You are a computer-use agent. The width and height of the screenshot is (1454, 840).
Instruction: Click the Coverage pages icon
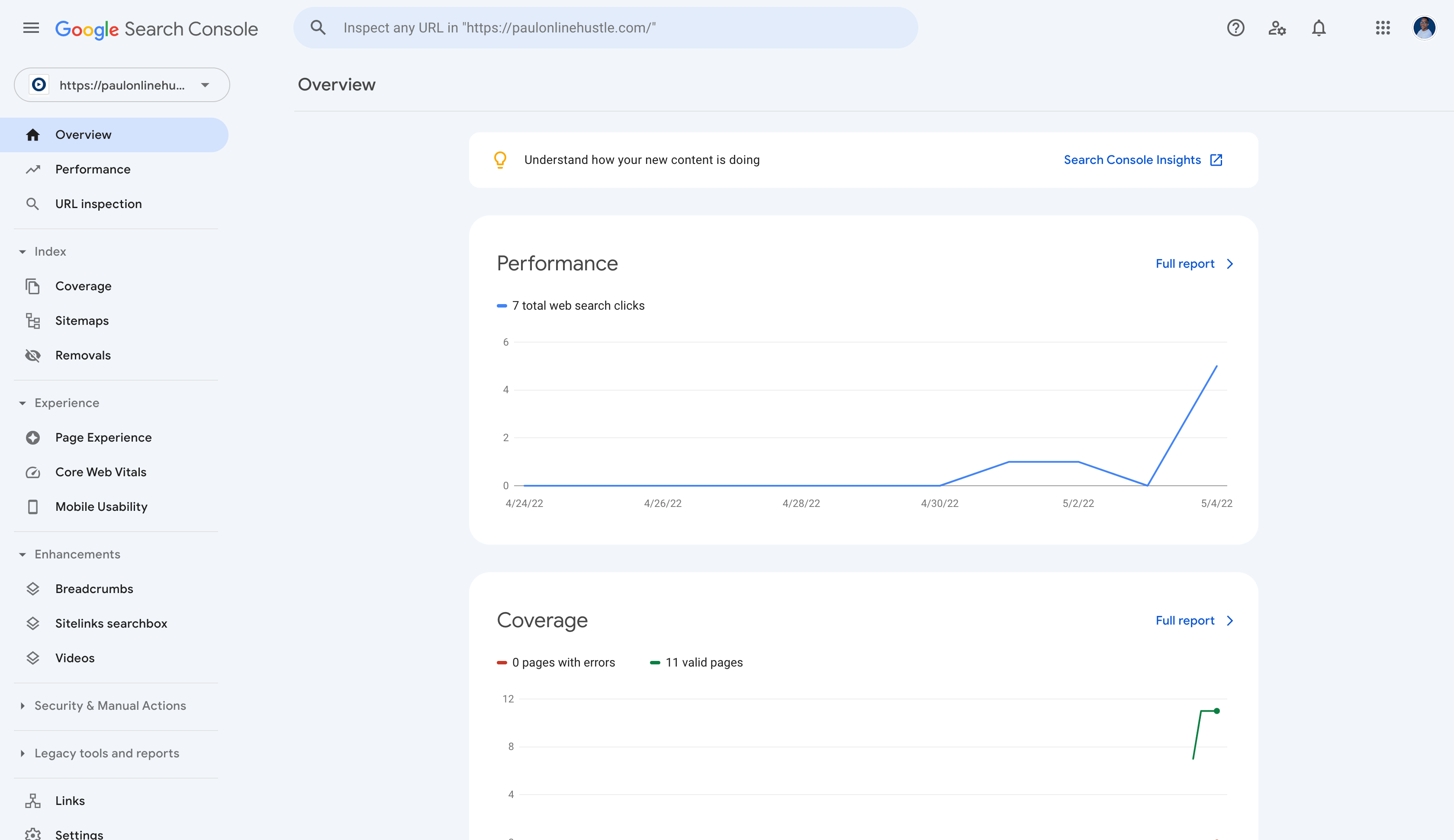pyautogui.click(x=33, y=286)
